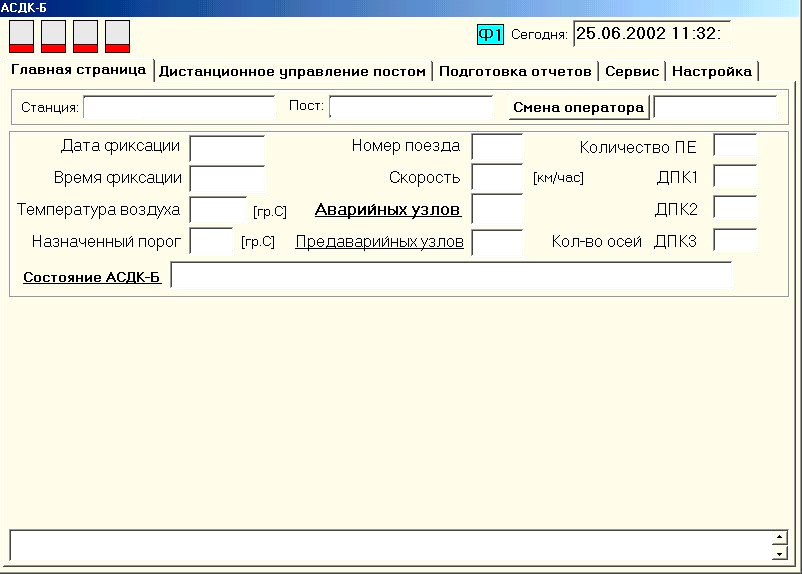Click the Аварийных узлов link
The image size is (802, 574).
388,209
